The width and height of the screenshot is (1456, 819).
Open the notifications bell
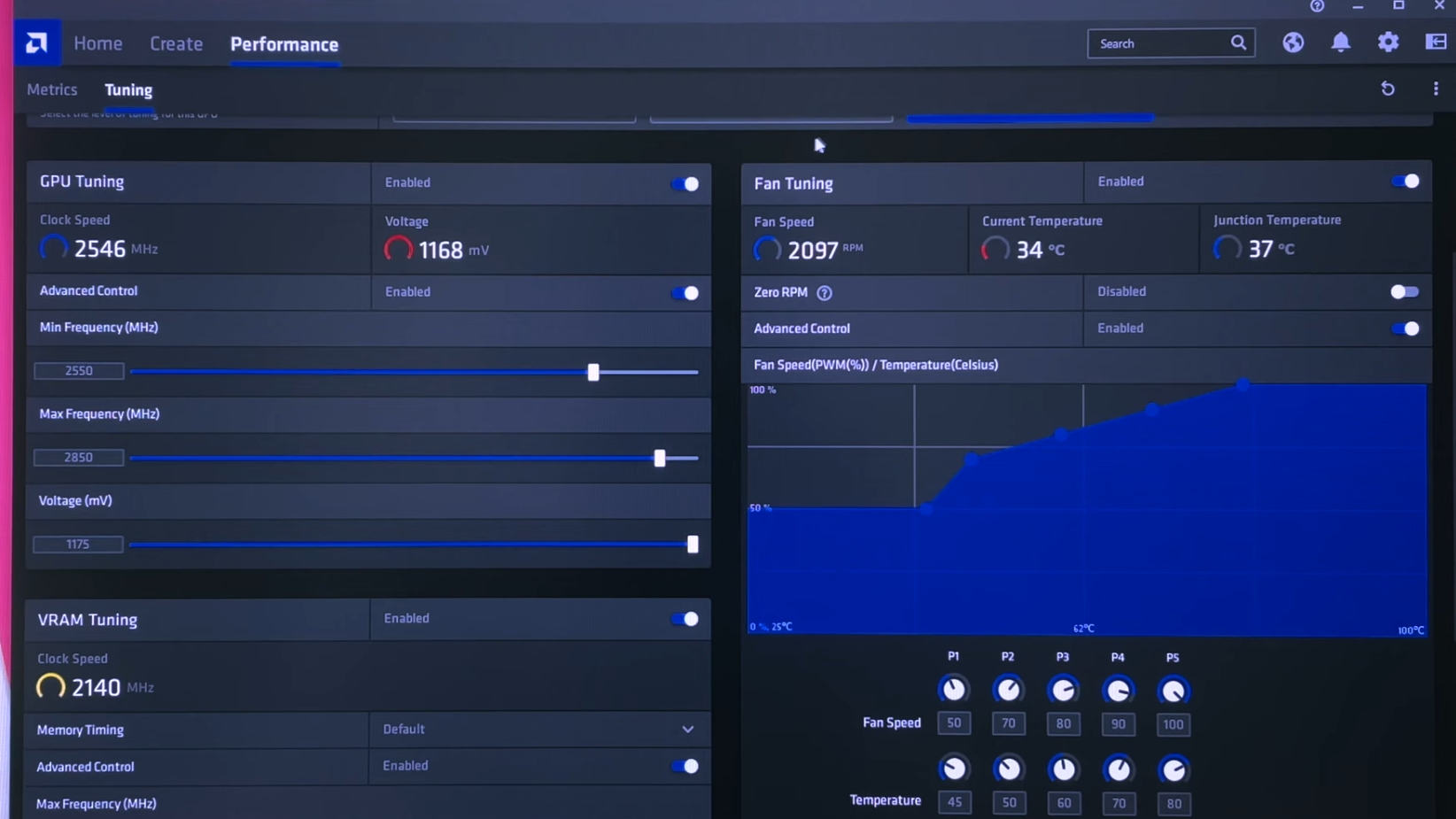(1341, 42)
